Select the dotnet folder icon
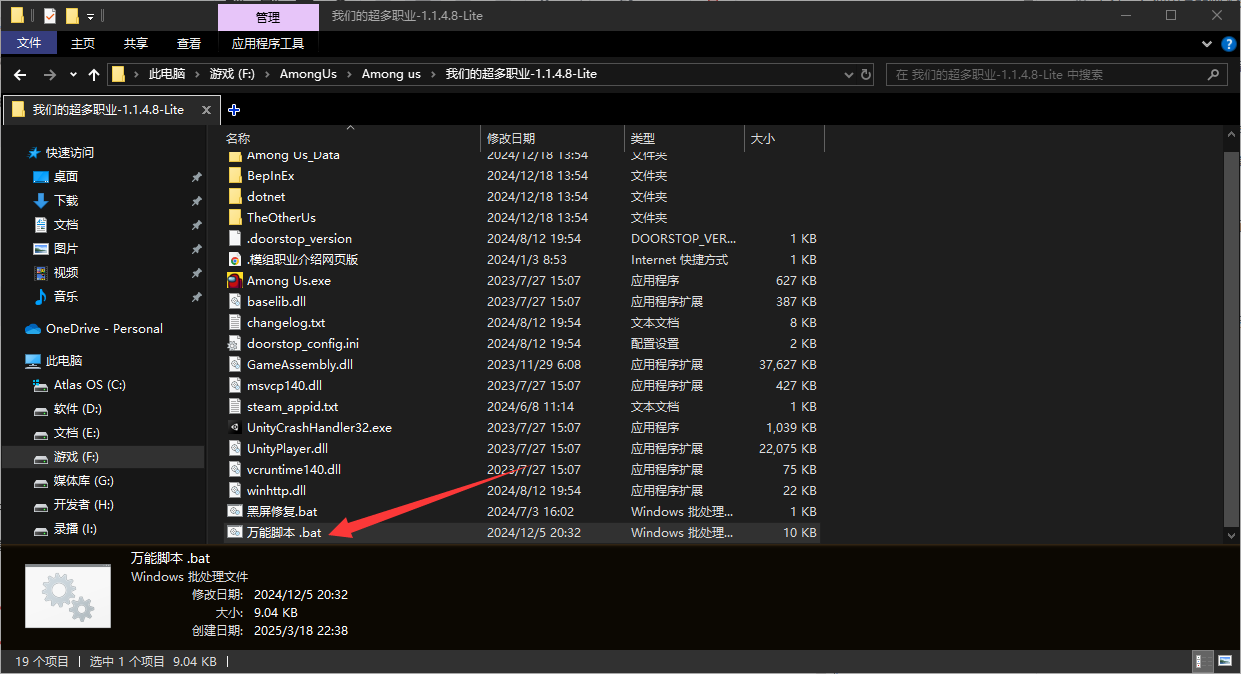This screenshot has width=1241, height=674. (235, 196)
